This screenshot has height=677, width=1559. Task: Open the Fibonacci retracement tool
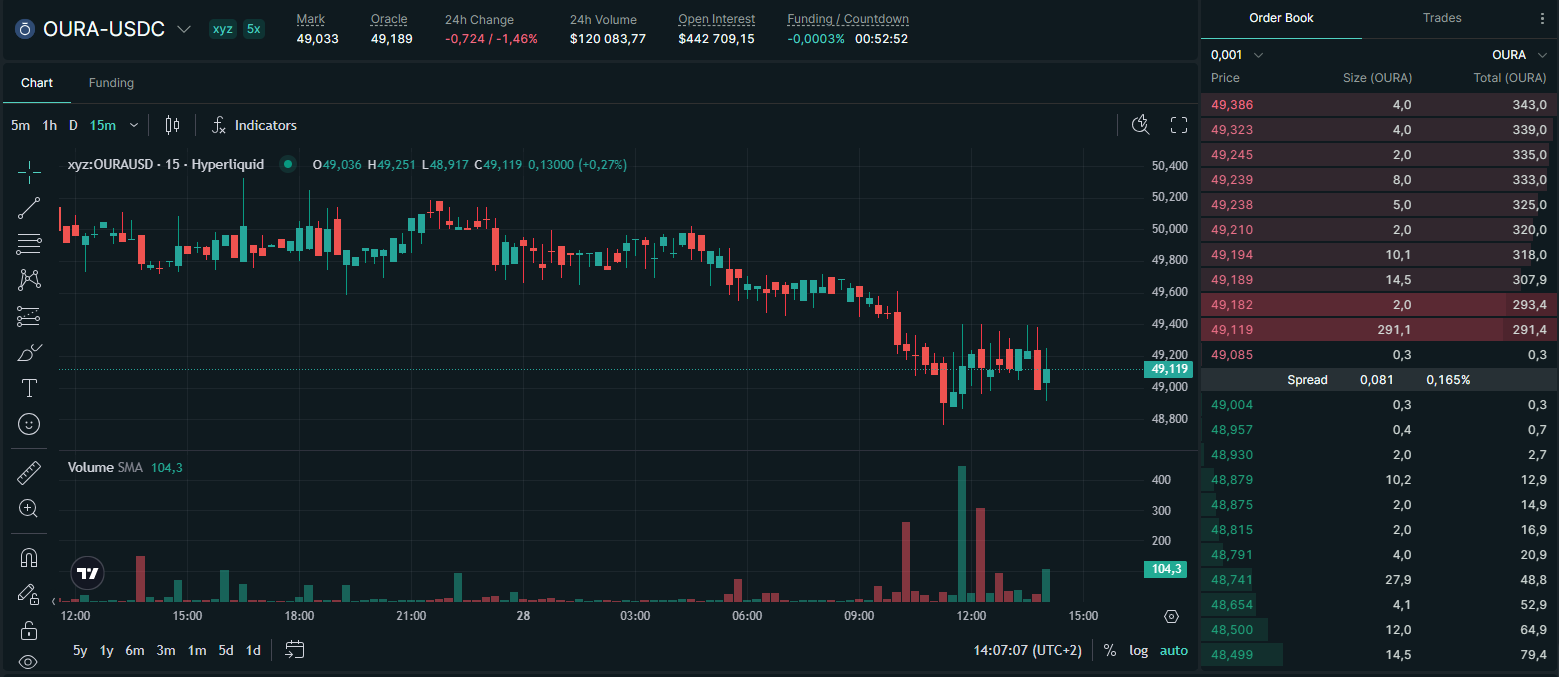click(x=29, y=244)
